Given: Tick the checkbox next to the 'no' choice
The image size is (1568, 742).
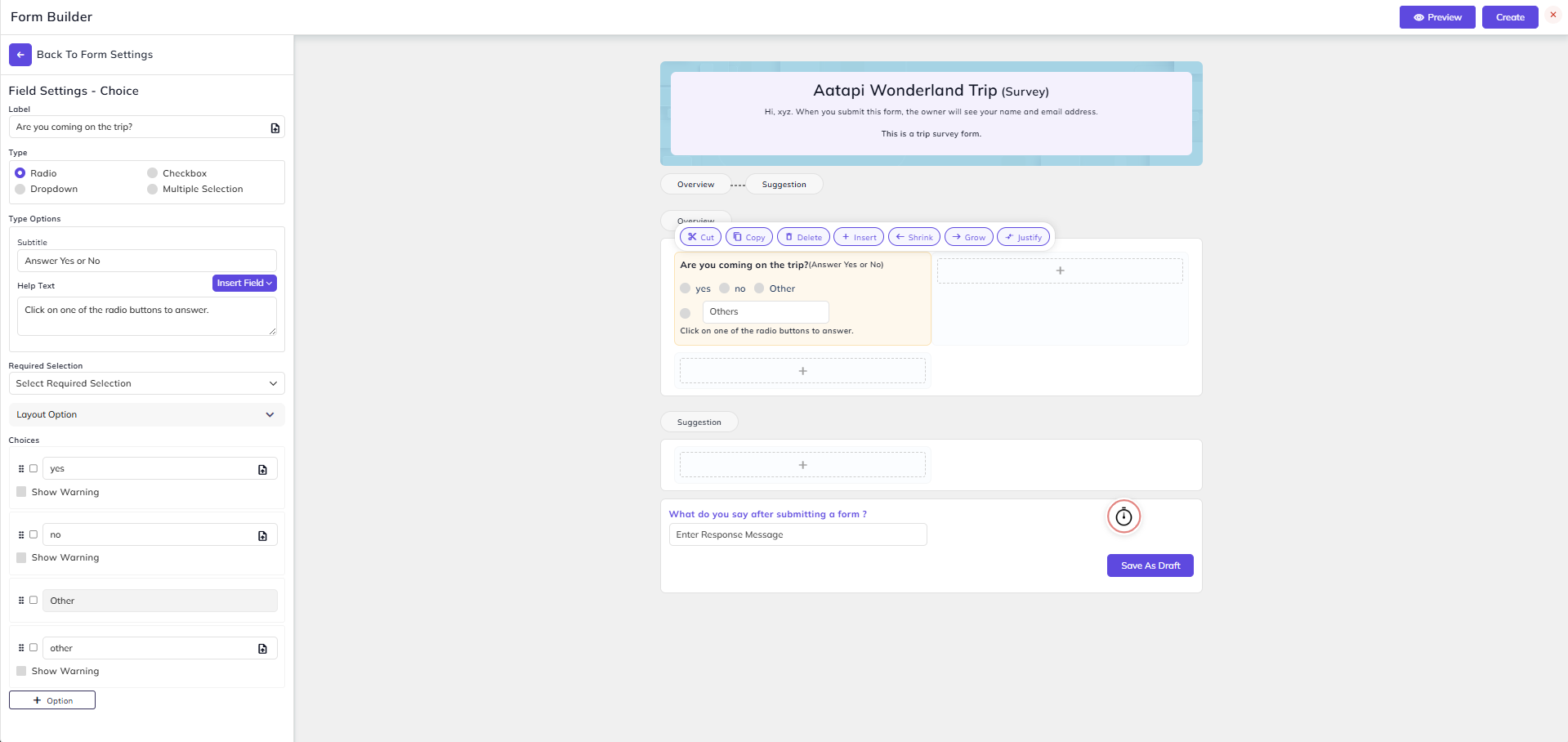Looking at the screenshot, I should click(x=34, y=534).
